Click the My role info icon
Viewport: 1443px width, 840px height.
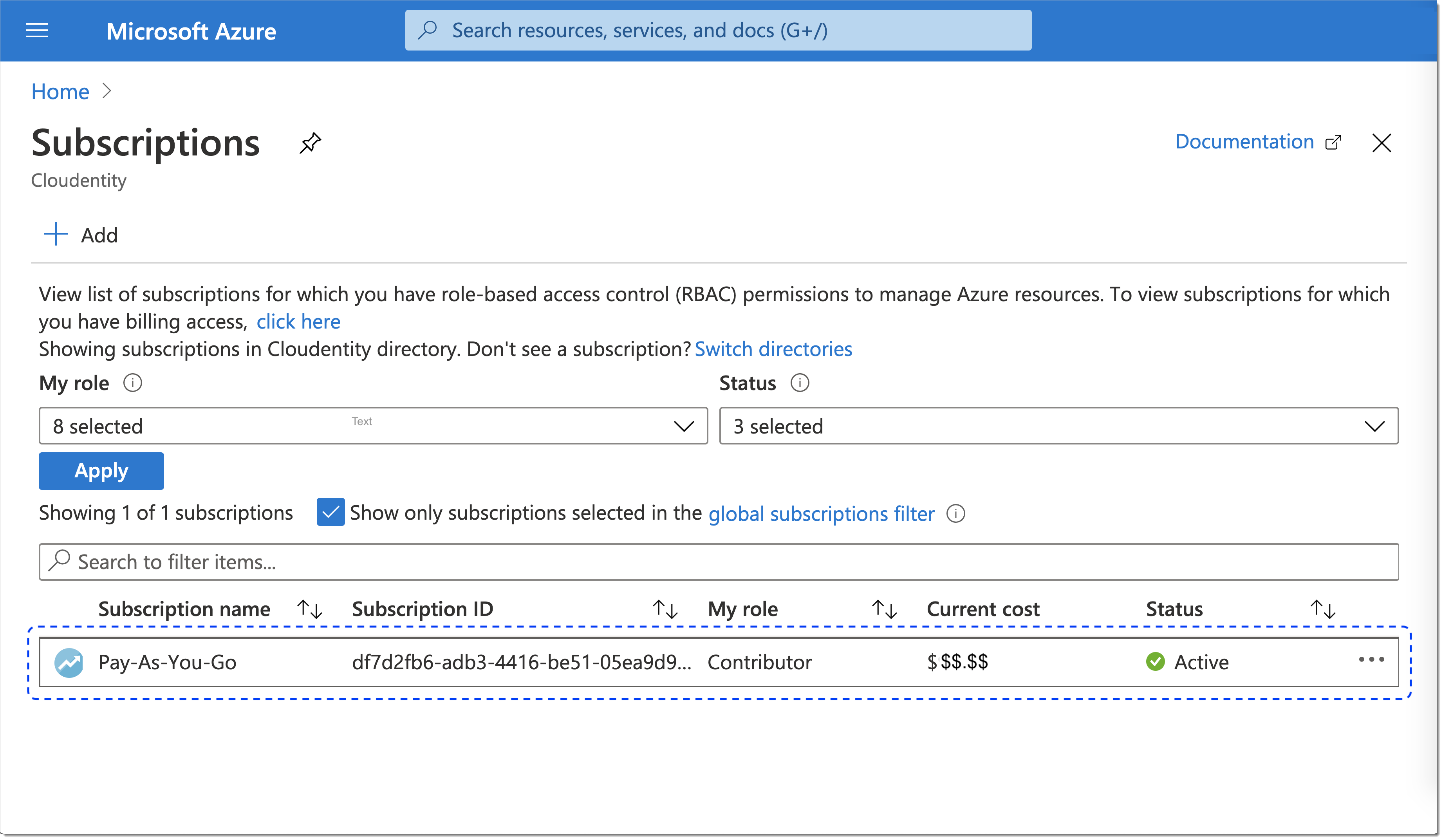click(x=133, y=383)
